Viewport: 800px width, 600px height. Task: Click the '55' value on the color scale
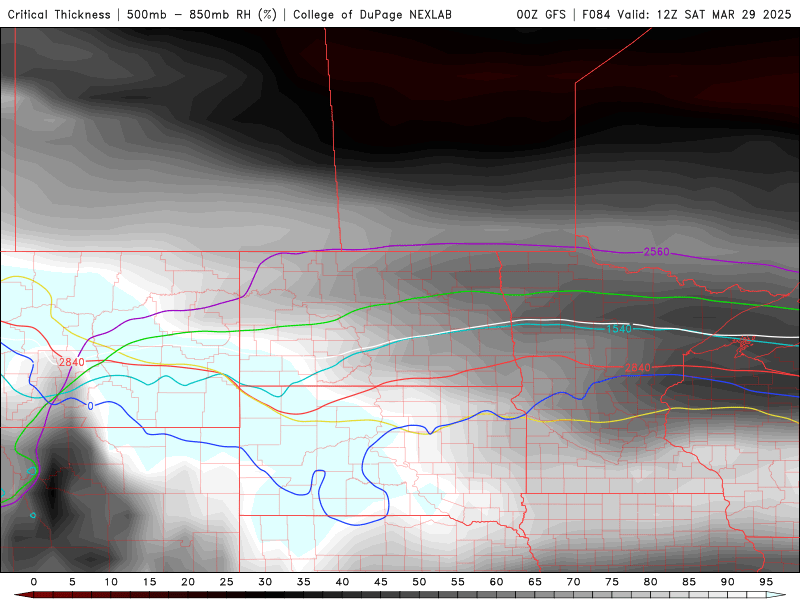click(458, 582)
